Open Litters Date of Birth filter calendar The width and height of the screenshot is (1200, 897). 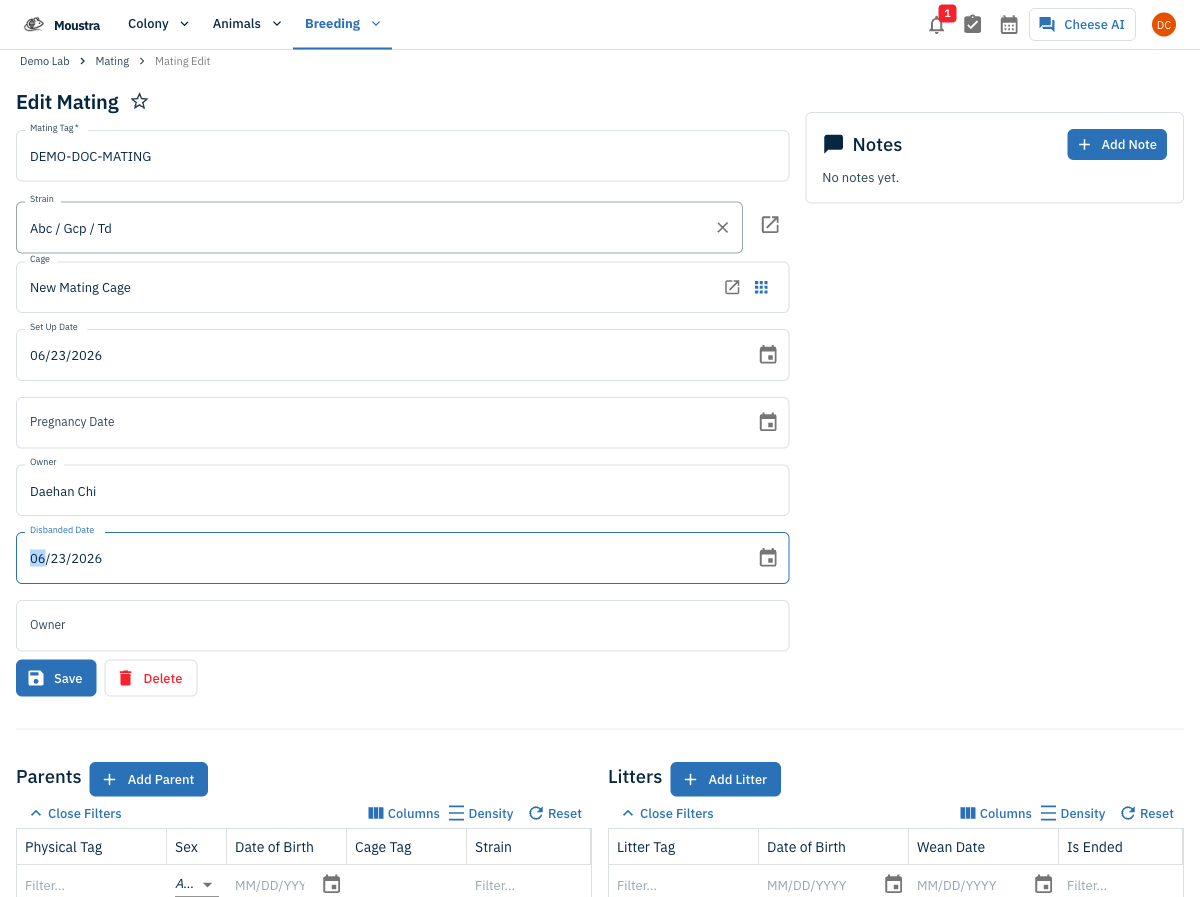coord(894,884)
